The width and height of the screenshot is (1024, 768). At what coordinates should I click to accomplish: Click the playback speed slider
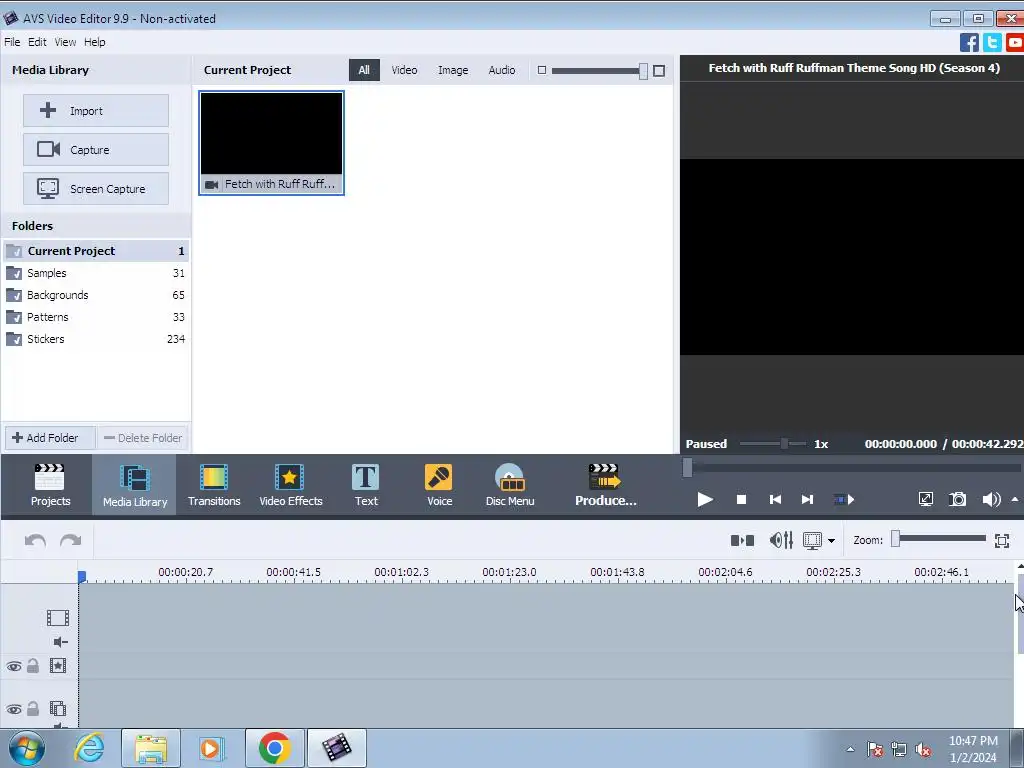pos(773,443)
